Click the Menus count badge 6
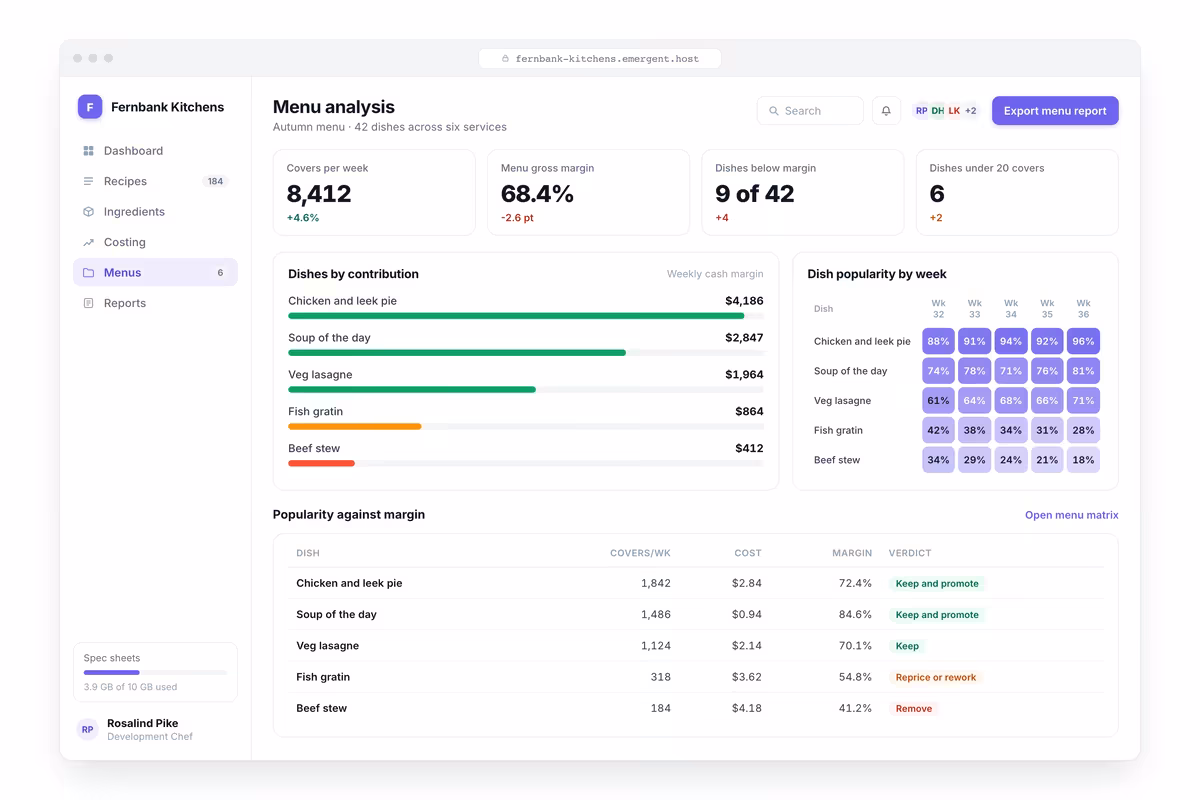This screenshot has height=800, width=1200. [220, 273]
